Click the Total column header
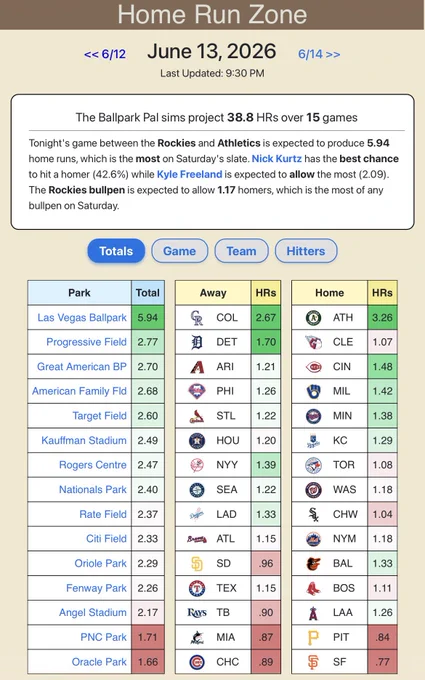This screenshot has height=680, width=425. 148,293
